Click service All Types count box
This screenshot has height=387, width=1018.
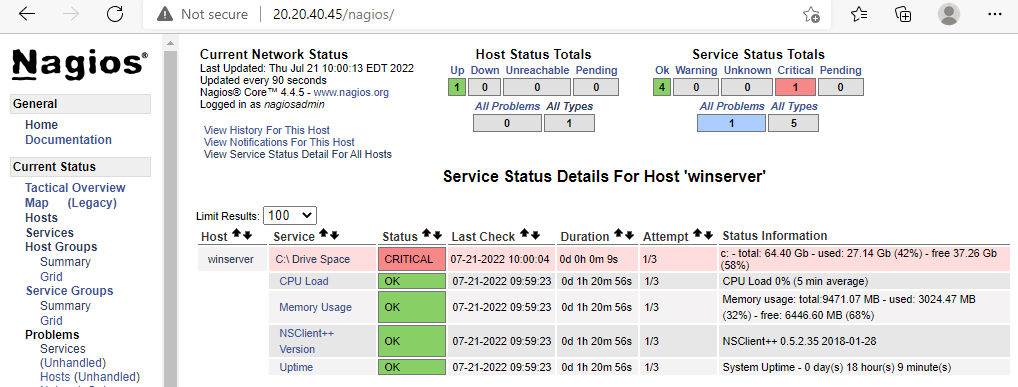pos(793,123)
